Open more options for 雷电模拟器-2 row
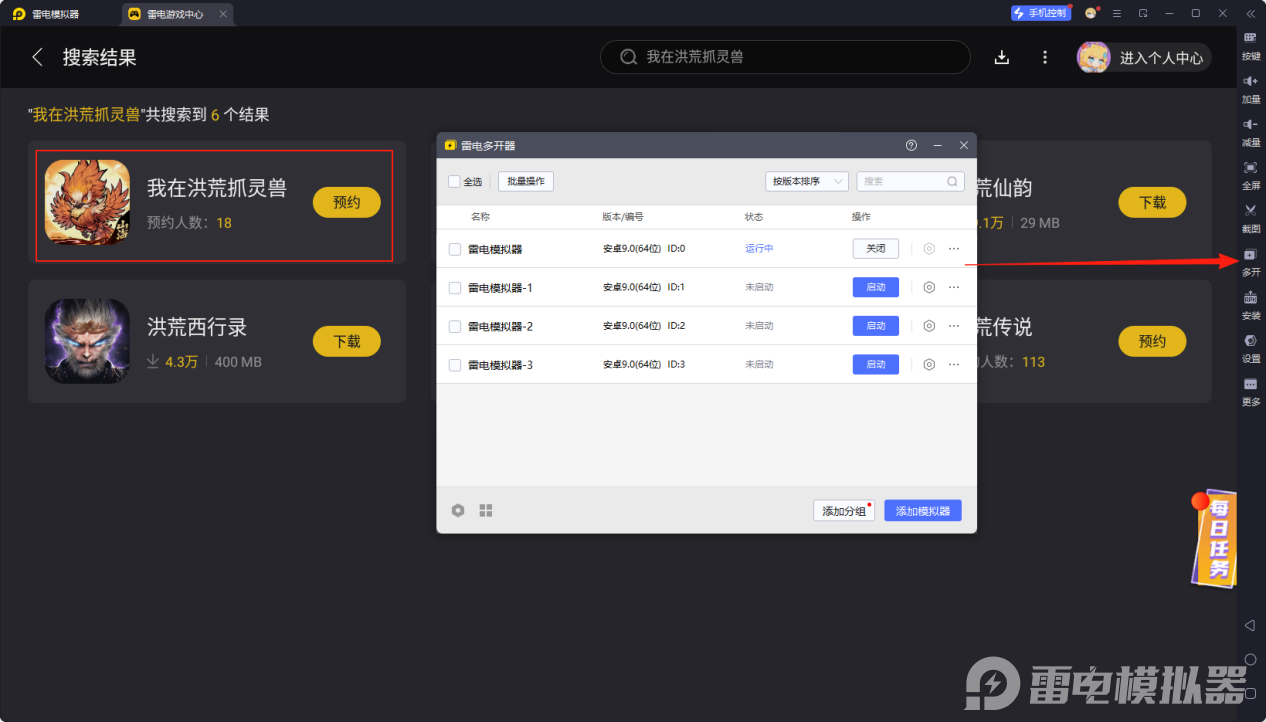 point(954,326)
